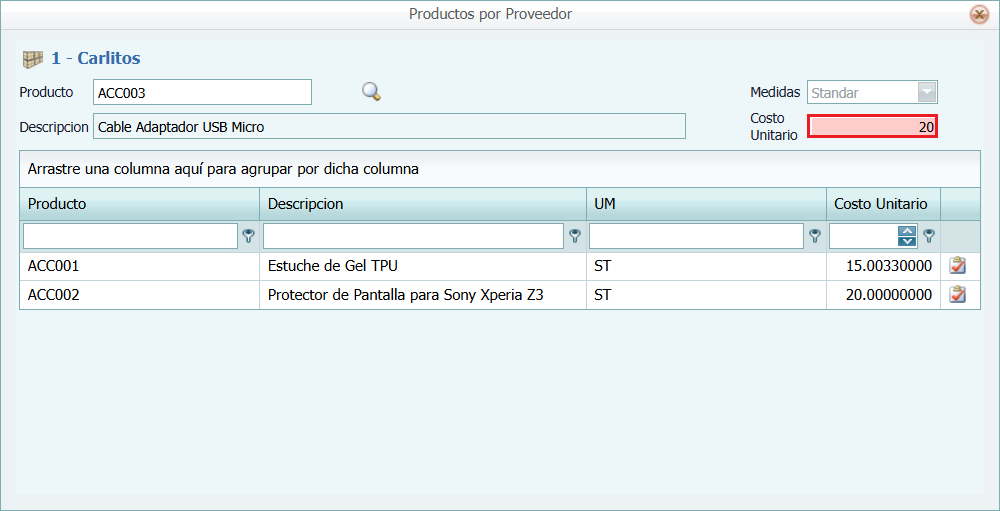The width and height of the screenshot is (1000, 511).
Task: Expand the Medidas dropdown
Action: pyautogui.click(x=927, y=93)
